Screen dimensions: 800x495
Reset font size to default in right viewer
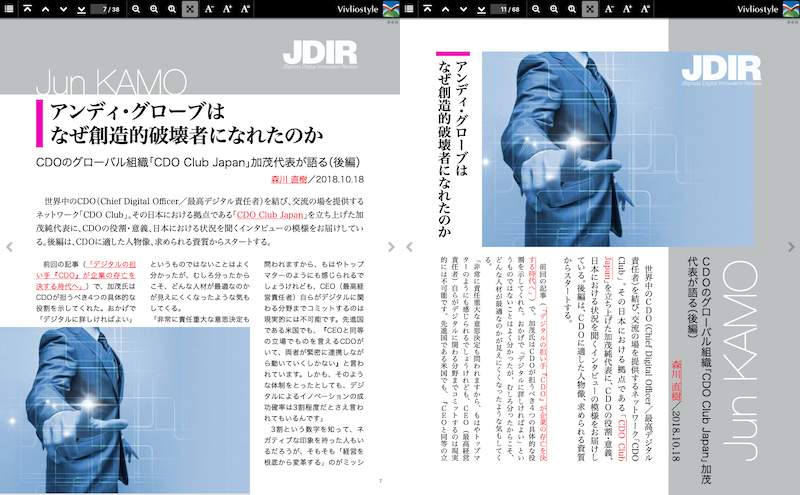pyautogui.click(x=645, y=9)
